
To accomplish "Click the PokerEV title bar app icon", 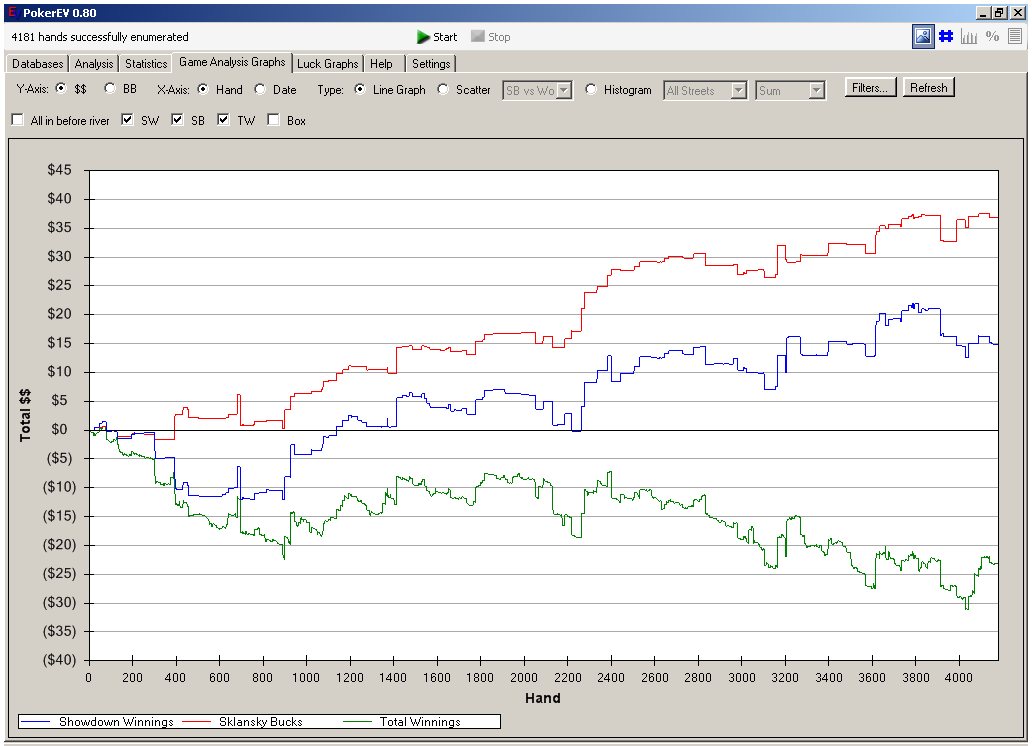I will click(x=11, y=12).
